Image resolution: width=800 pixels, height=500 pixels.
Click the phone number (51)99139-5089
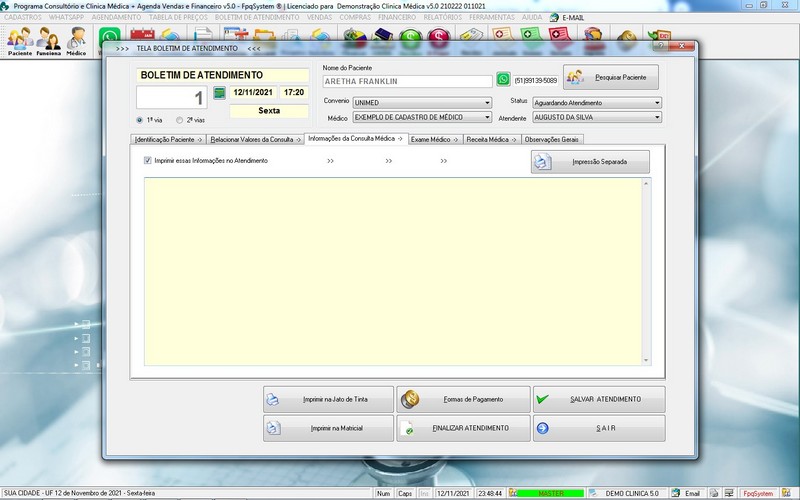click(536, 81)
